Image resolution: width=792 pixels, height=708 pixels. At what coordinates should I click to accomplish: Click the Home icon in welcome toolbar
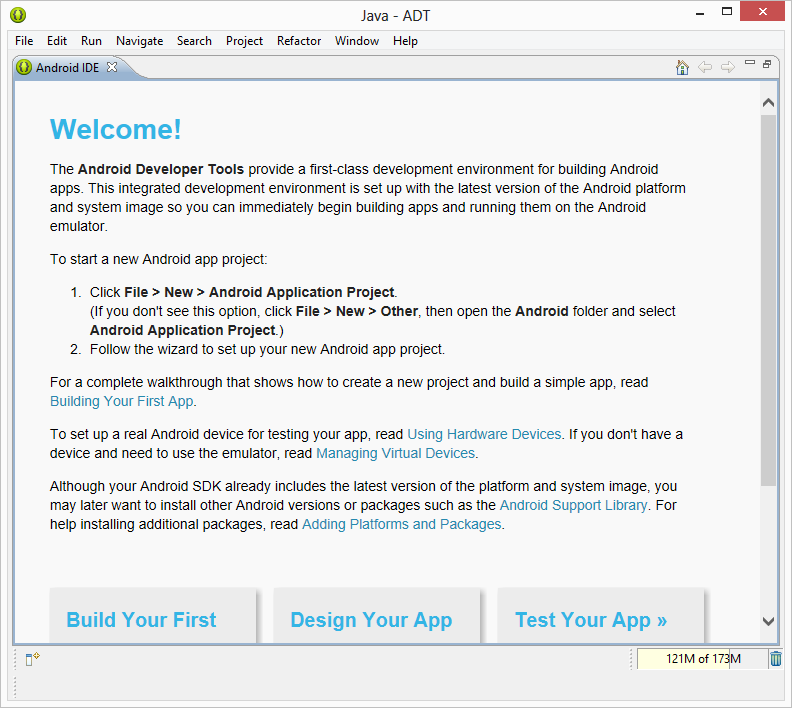(682, 67)
